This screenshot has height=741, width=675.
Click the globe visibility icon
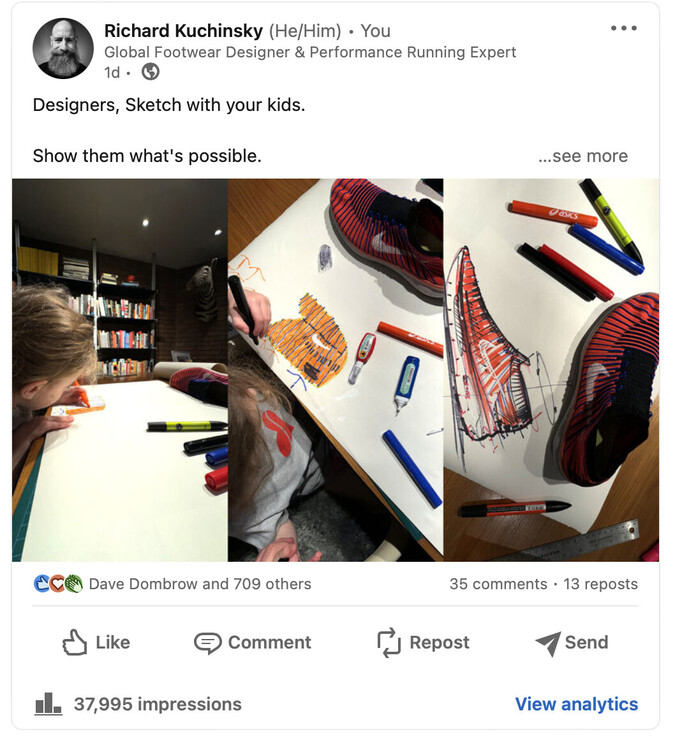pos(150,72)
